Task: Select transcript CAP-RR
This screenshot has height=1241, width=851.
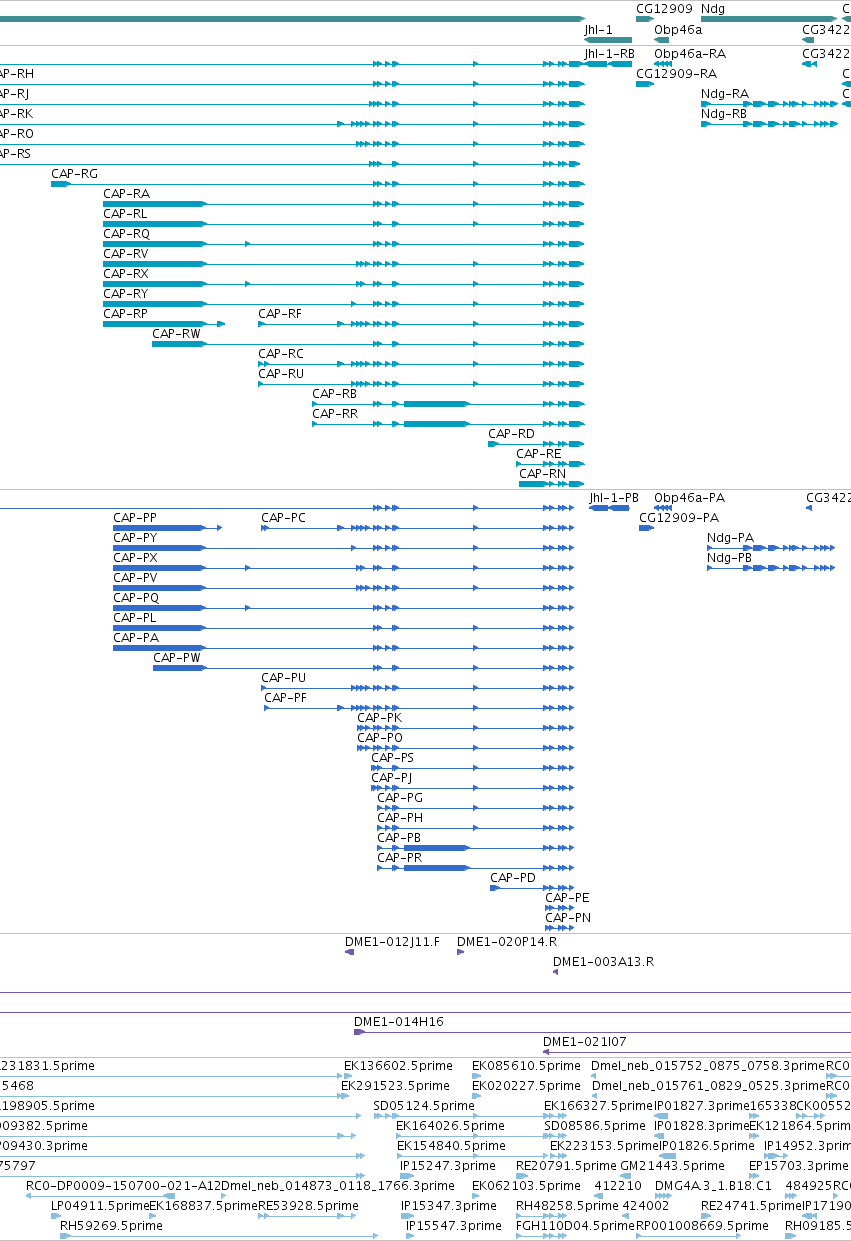Action: pyautogui.click(x=335, y=413)
